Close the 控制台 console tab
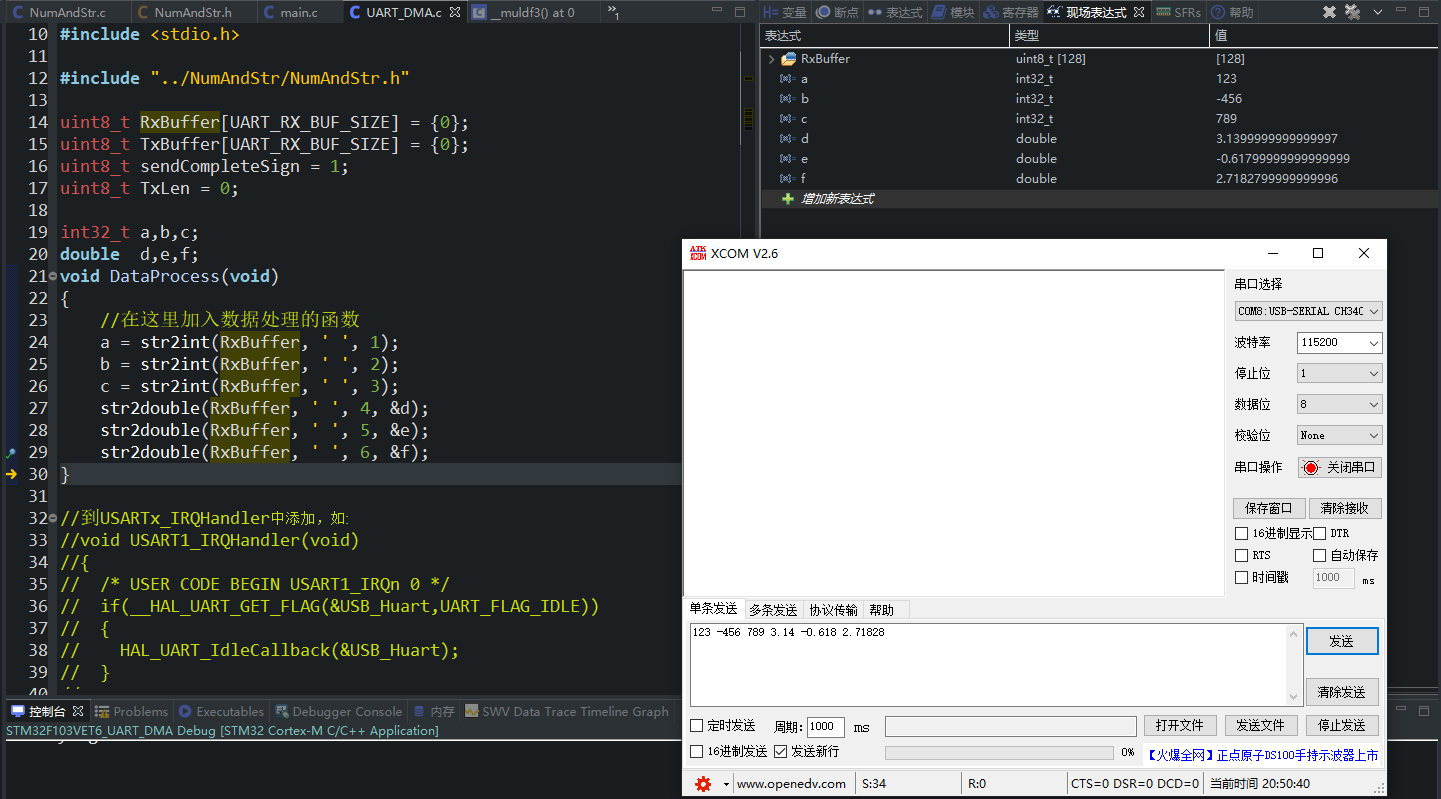The height and width of the screenshot is (799, 1441). [x=76, y=712]
